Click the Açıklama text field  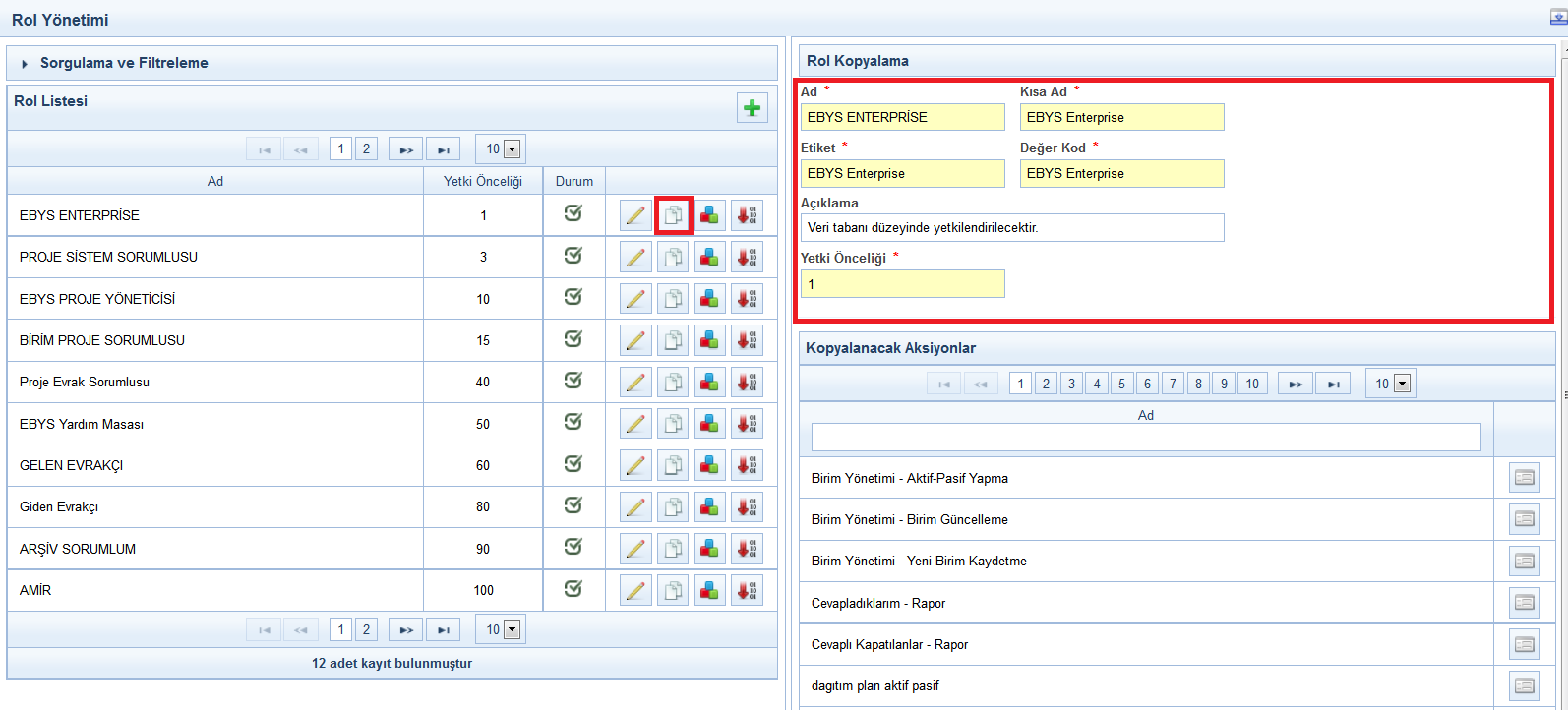click(1012, 227)
